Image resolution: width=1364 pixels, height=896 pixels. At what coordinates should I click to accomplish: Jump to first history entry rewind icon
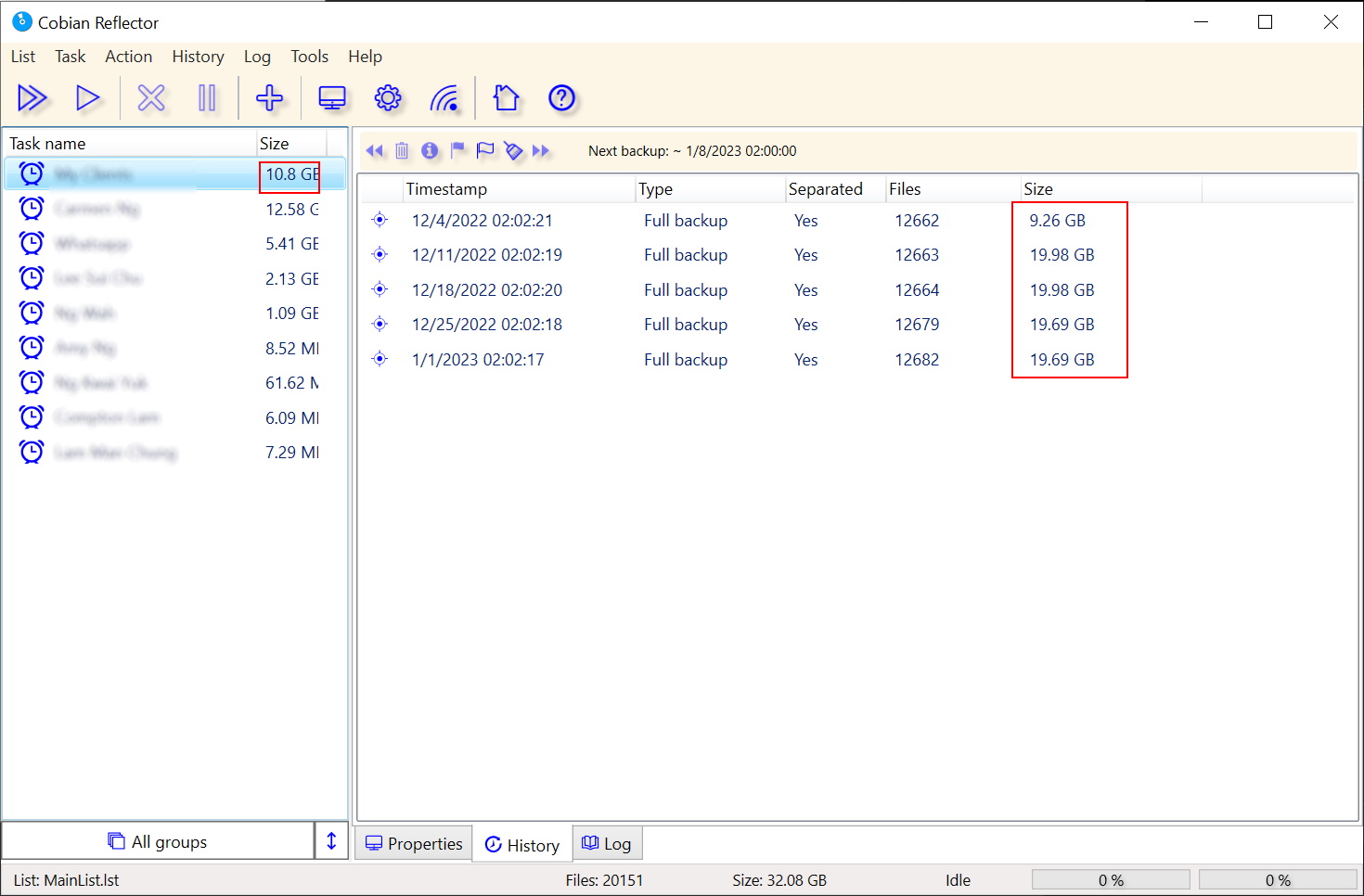pos(375,150)
